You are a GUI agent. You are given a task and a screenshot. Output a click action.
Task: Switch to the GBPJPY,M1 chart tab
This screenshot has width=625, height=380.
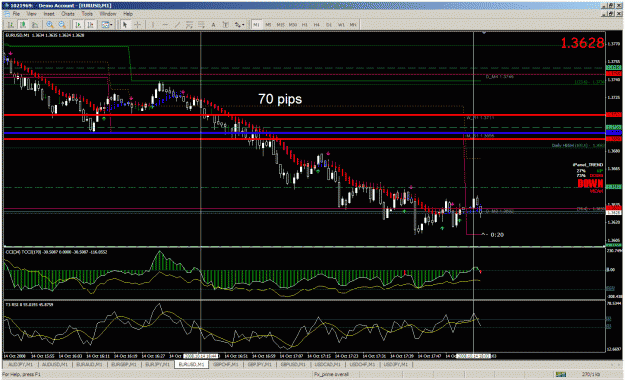pos(259,364)
